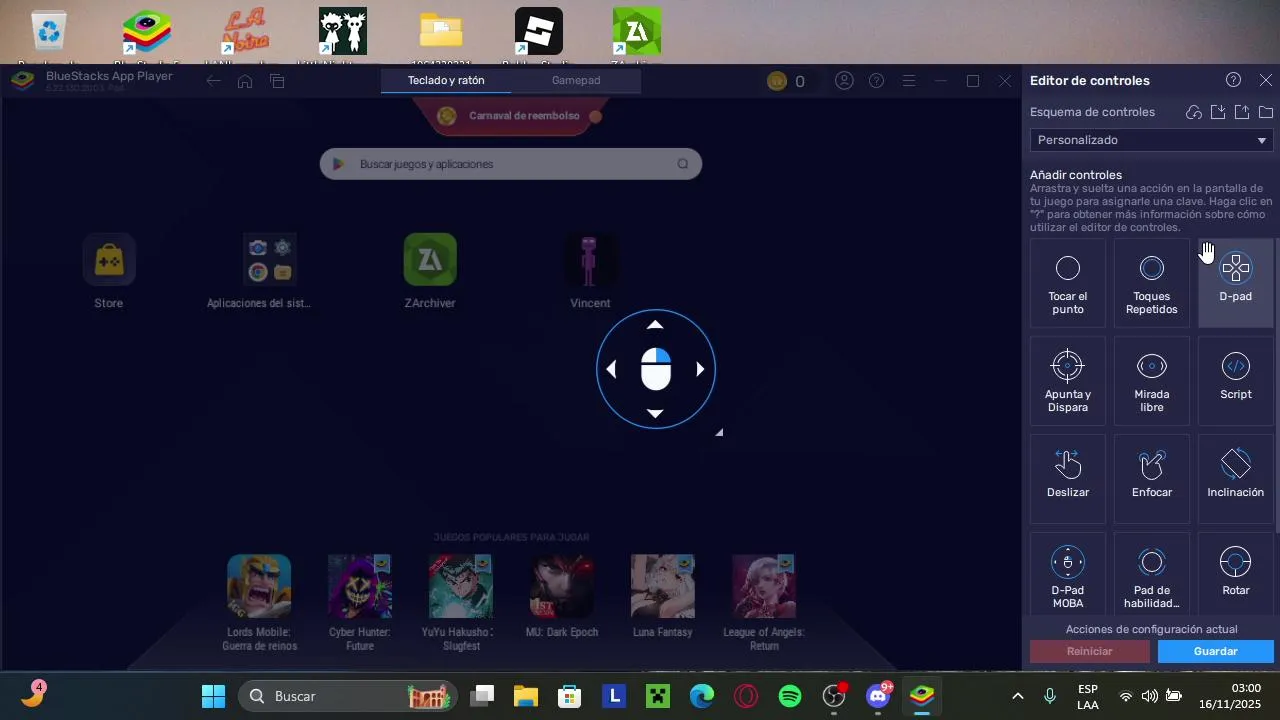This screenshot has width=1280, height=720.
Task: Select the Rotar control
Action: click(1236, 575)
